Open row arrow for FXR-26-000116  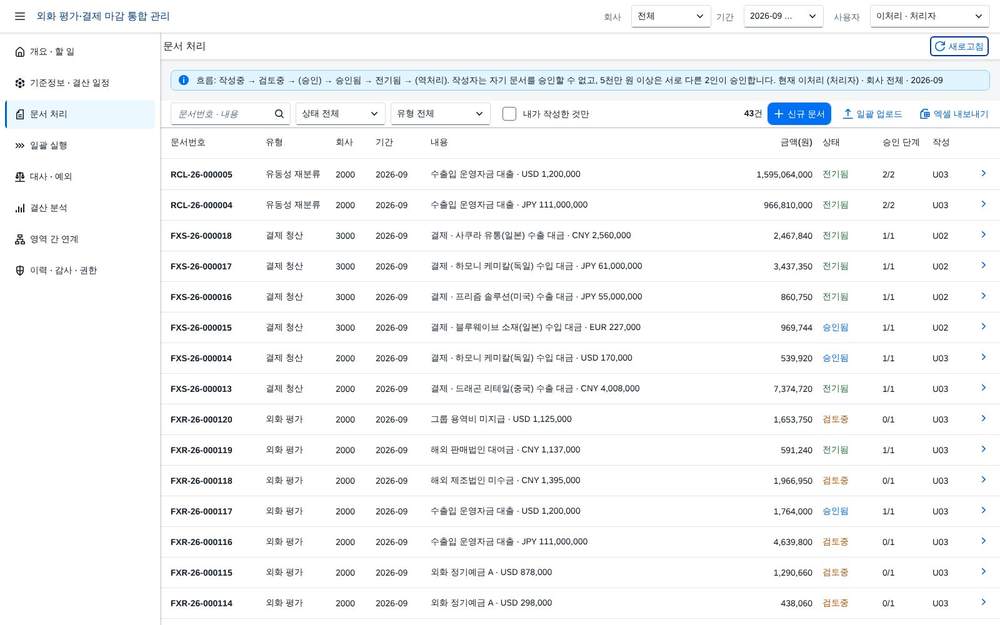pos(983,541)
